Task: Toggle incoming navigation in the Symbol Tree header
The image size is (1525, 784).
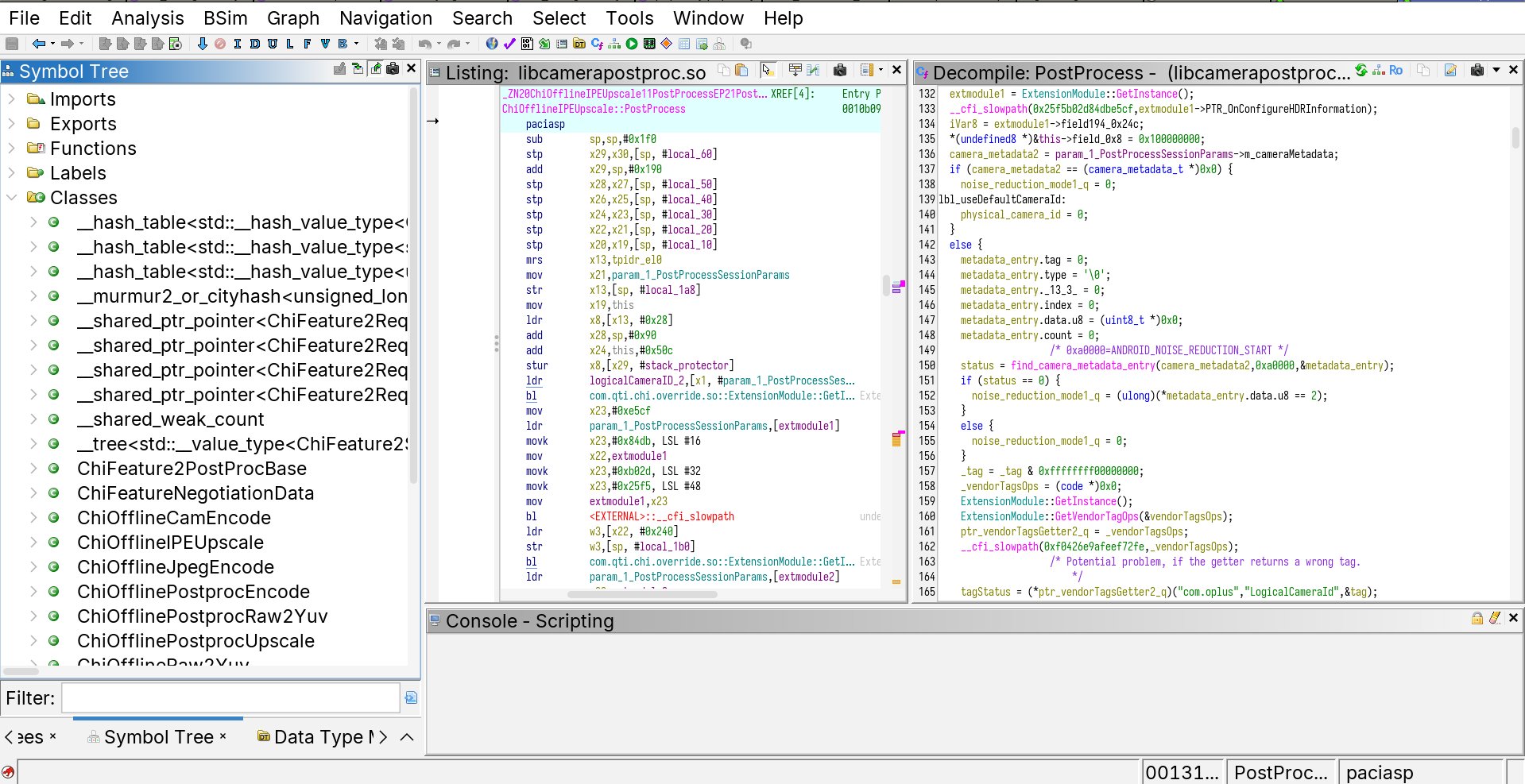Action: point(358,70)
